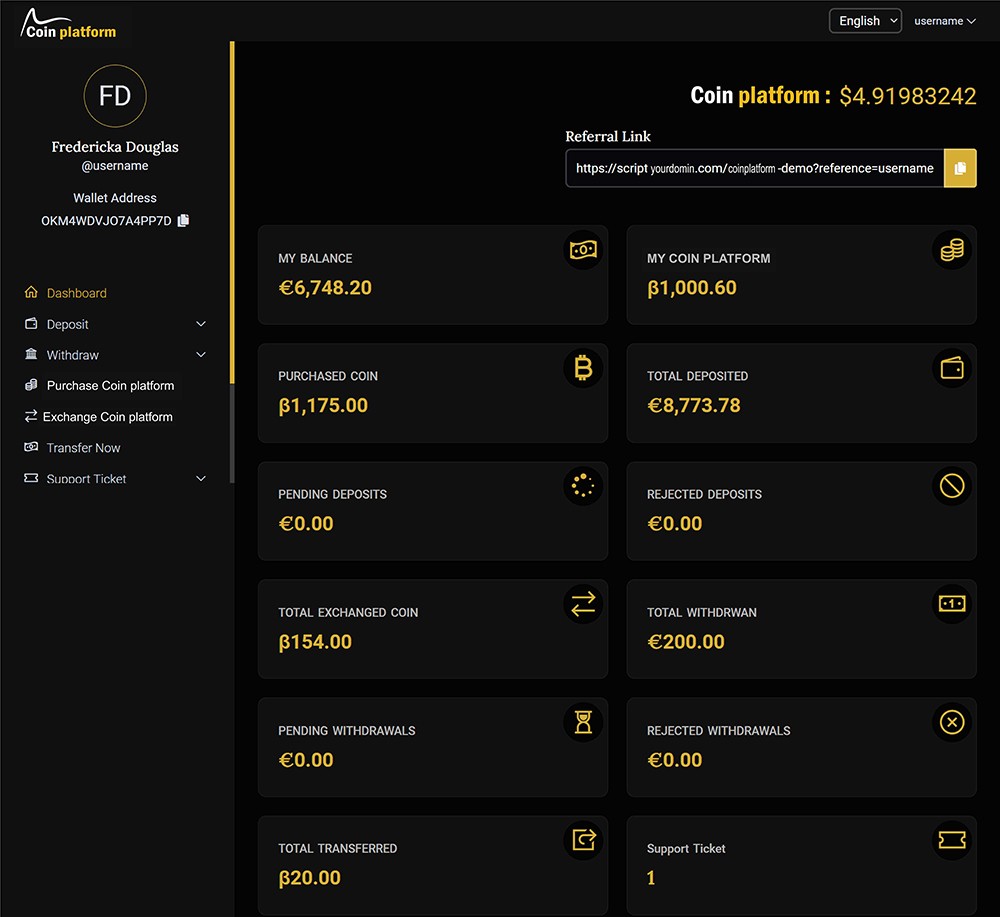Copy the referral link with the copy button
Screen dimensions: 1000x917
click(x=960, y=168)
